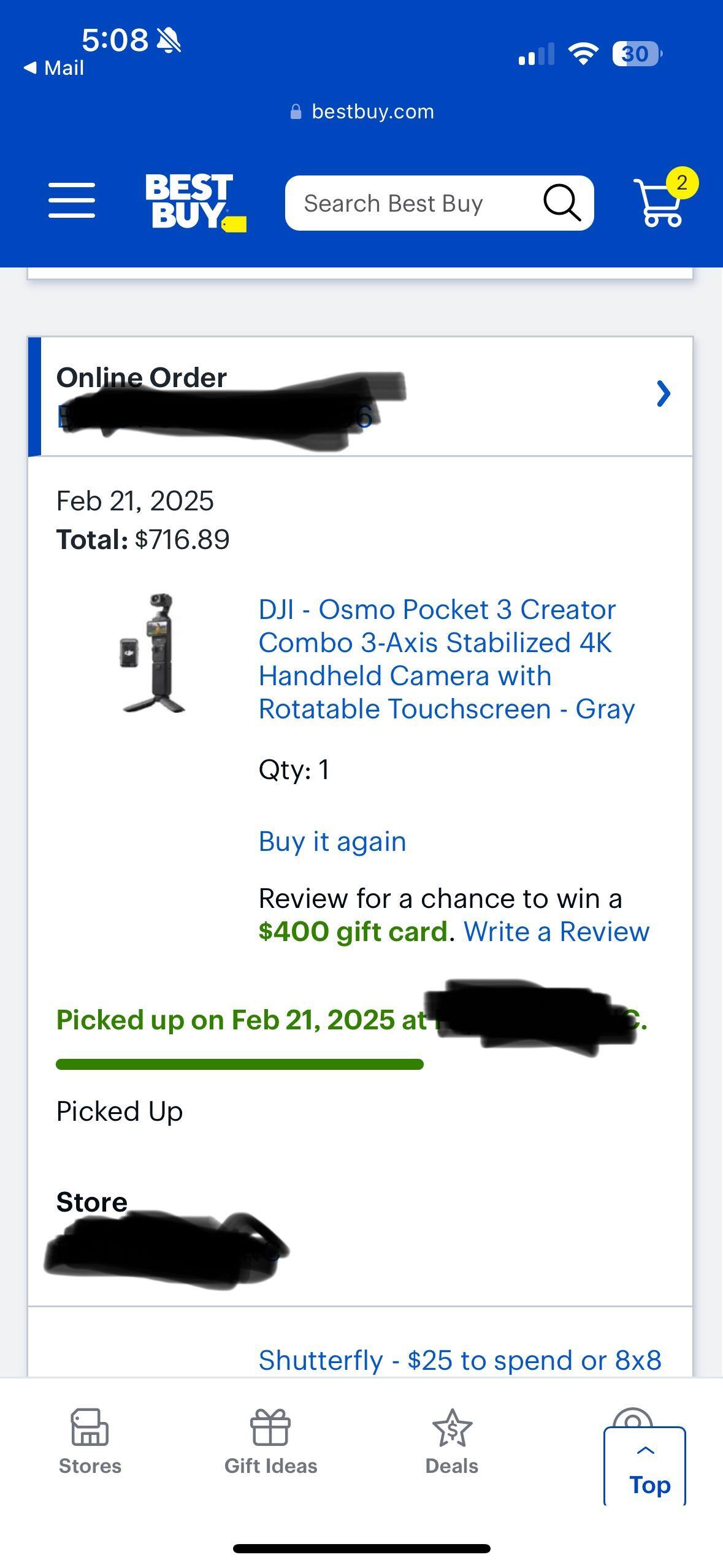Tap Buy it again
The height and width of the screenshot is (1568, 723).
[332, 841]
